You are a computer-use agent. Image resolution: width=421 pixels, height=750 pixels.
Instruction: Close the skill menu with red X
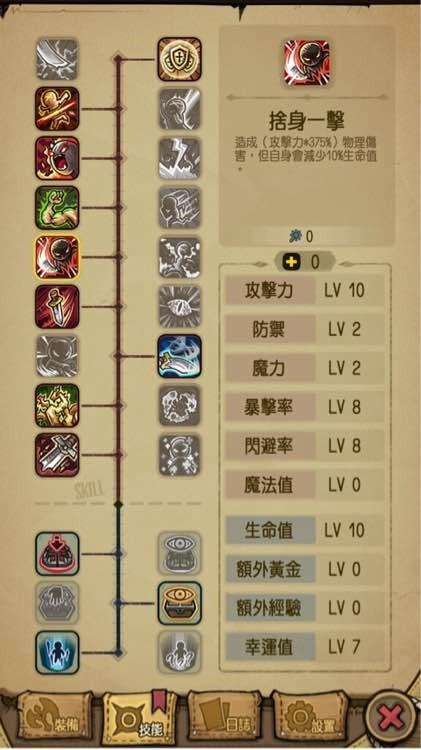(391, 717)
